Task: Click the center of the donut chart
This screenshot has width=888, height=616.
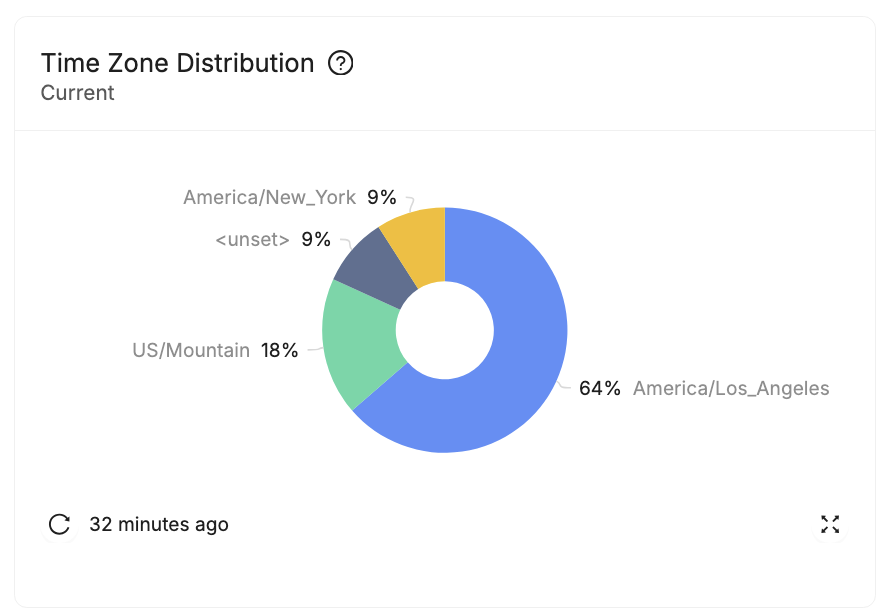Action: (443, 330)
